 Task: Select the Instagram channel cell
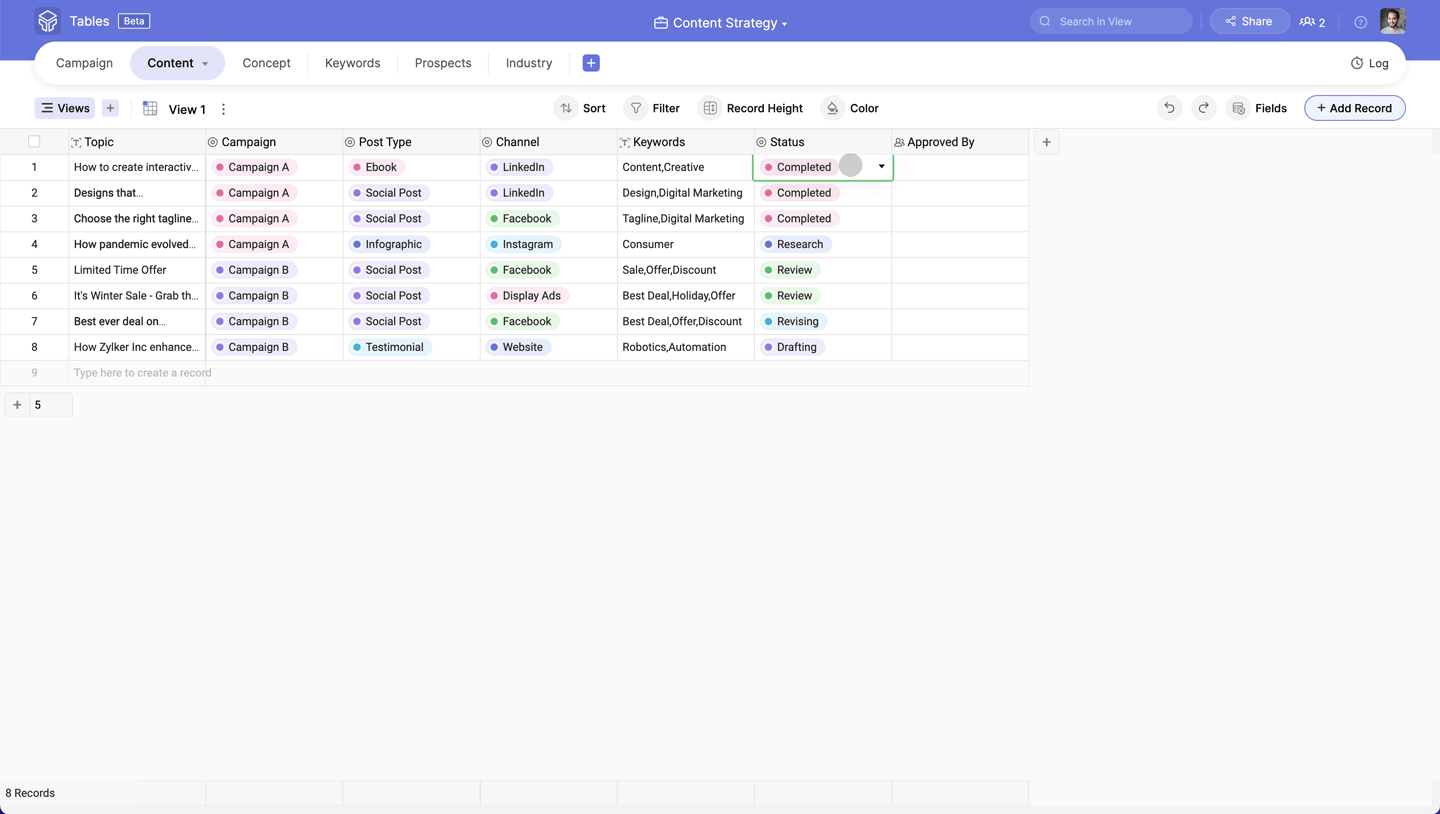[548, 244]
